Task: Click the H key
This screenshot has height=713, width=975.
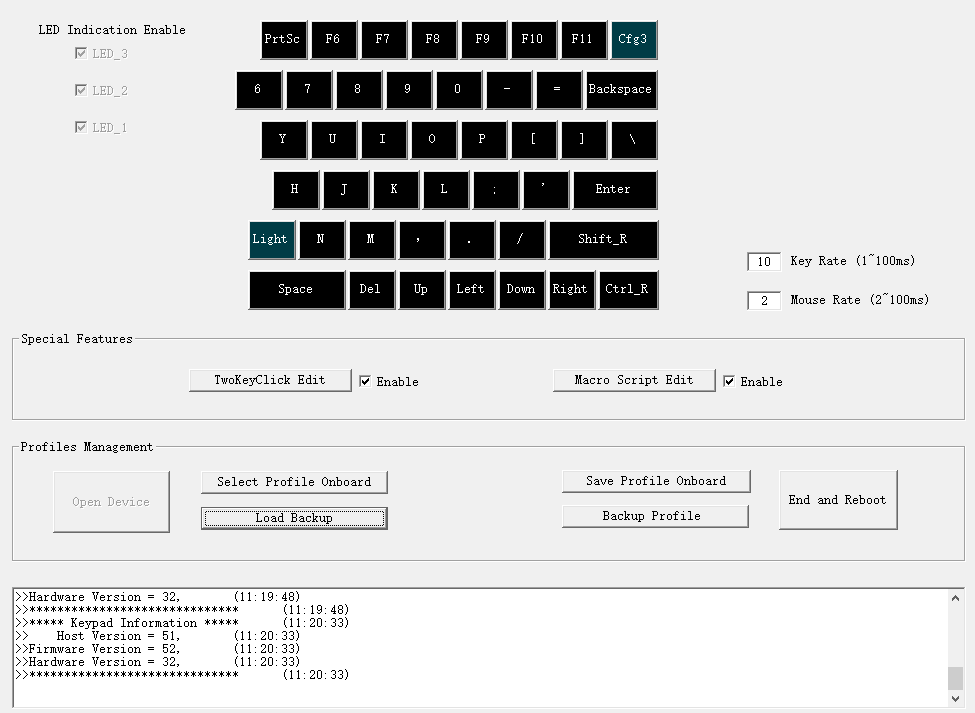Action: [296, 190]
